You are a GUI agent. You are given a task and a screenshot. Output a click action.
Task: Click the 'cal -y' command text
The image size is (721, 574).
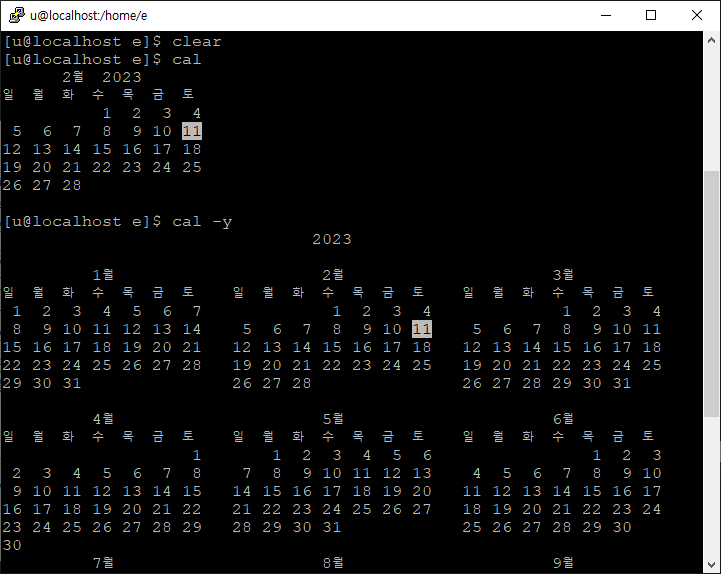(202, 222)
